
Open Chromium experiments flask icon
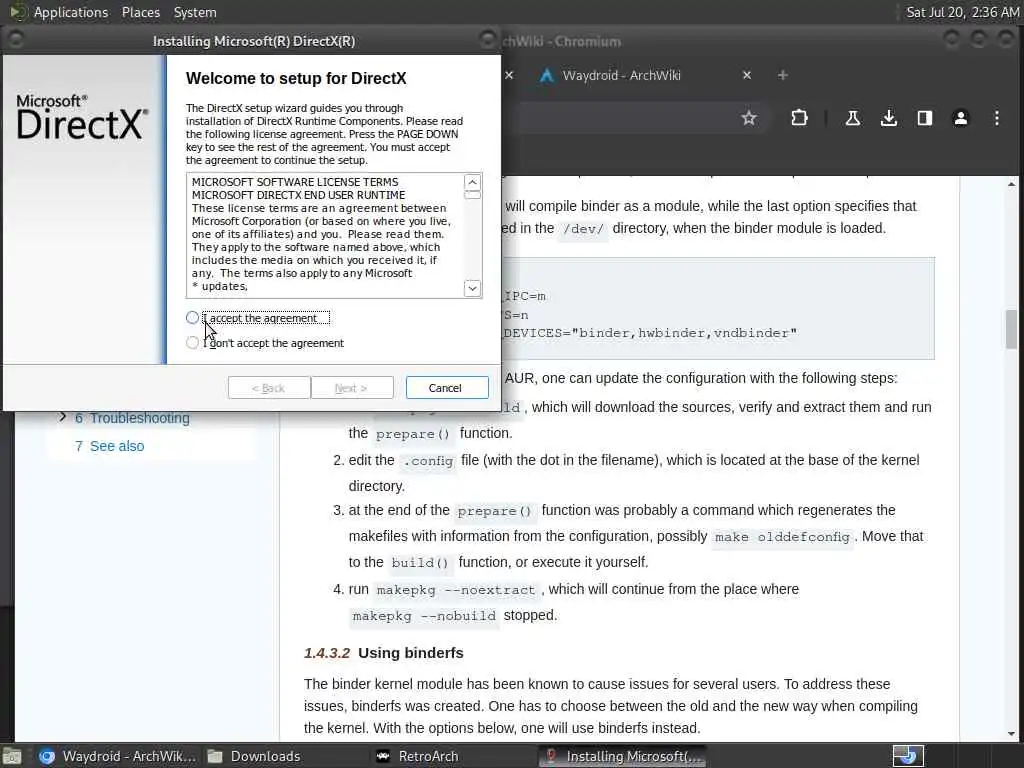point(852,118)
